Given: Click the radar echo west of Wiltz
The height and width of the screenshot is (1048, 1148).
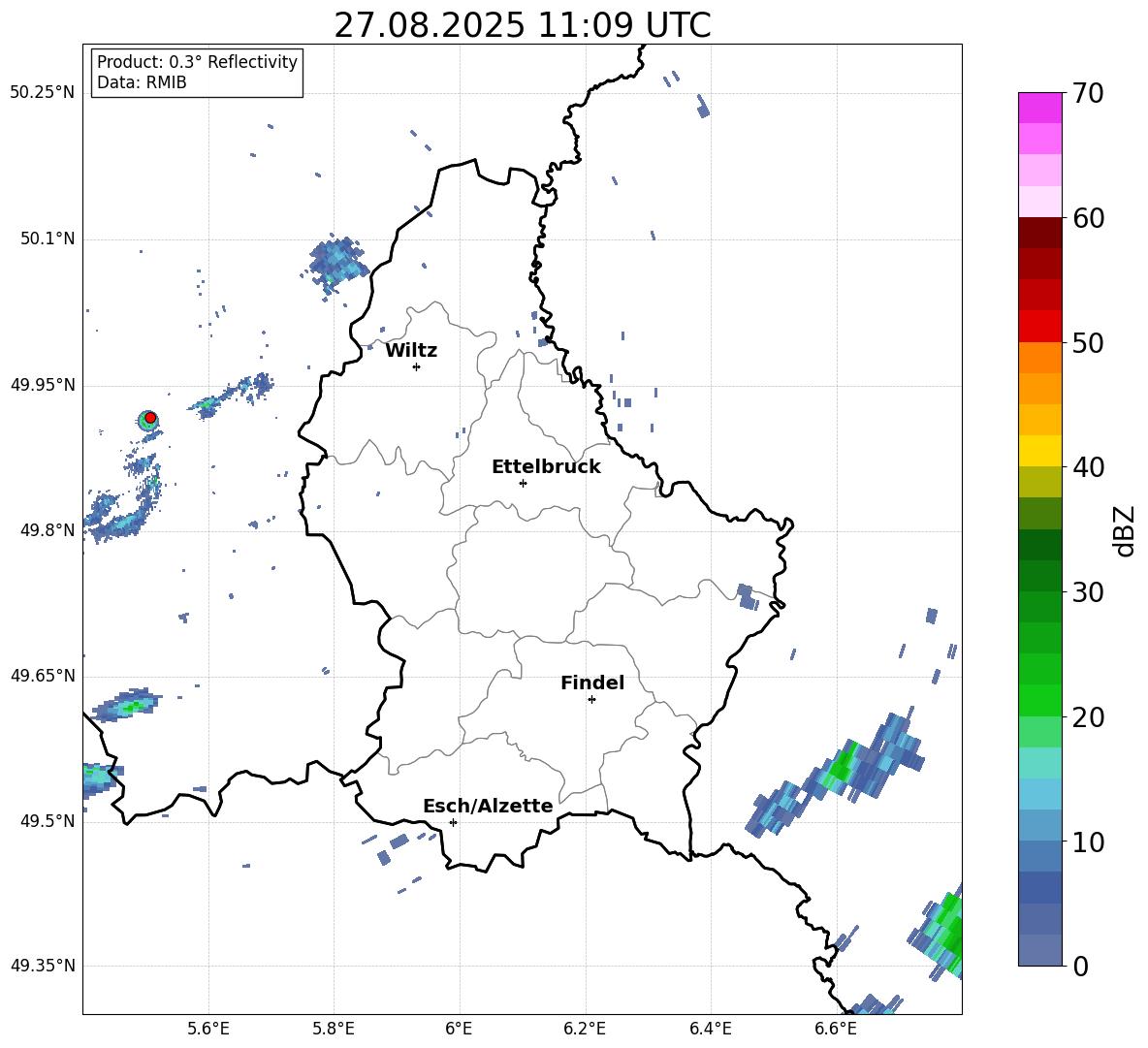Looking at the screenshot, I should click(x=336, y=264).
